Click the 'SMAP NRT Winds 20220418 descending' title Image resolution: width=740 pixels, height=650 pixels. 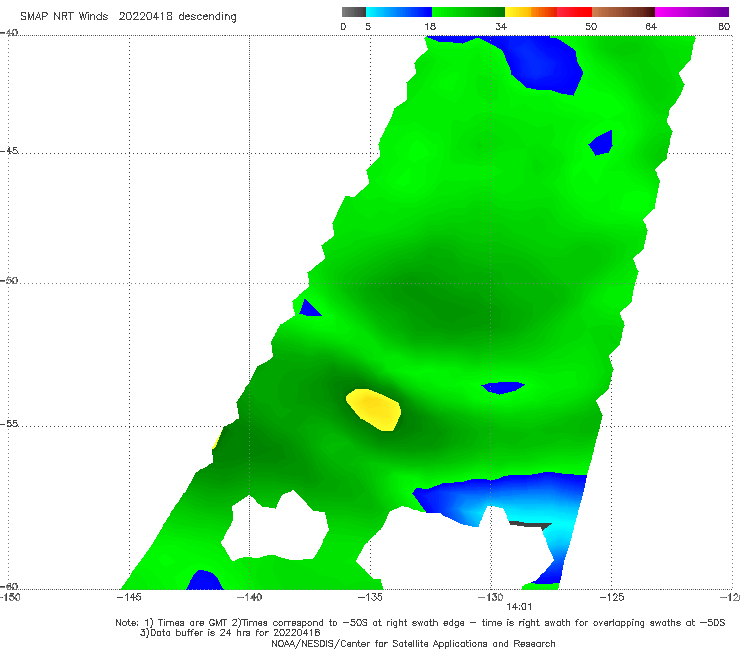128,16
